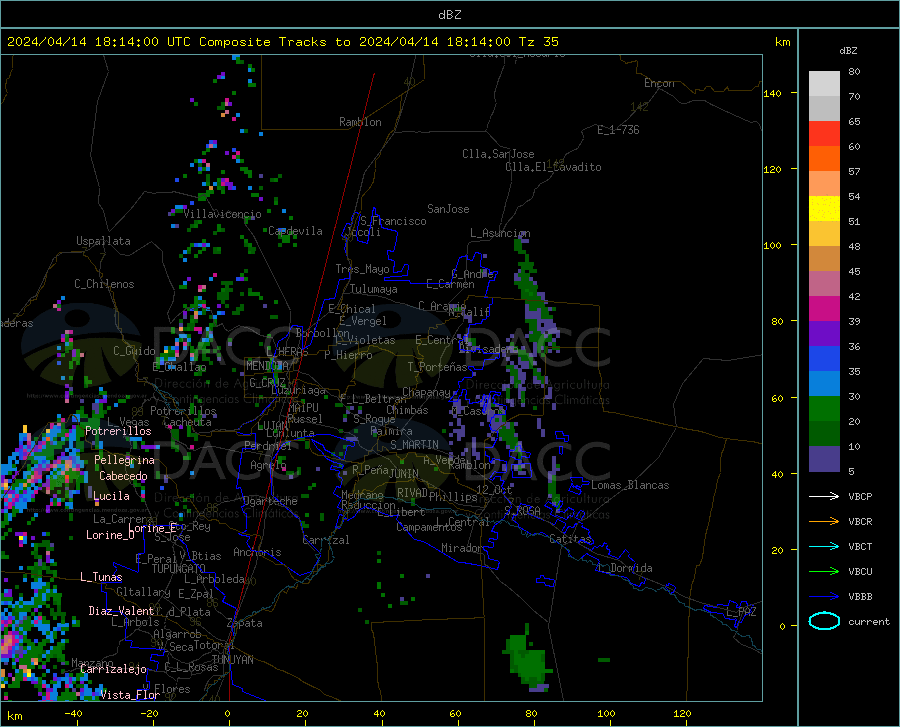
Task: Click the 'Vista_Flor' map label
Action: (x=130, y=695)
